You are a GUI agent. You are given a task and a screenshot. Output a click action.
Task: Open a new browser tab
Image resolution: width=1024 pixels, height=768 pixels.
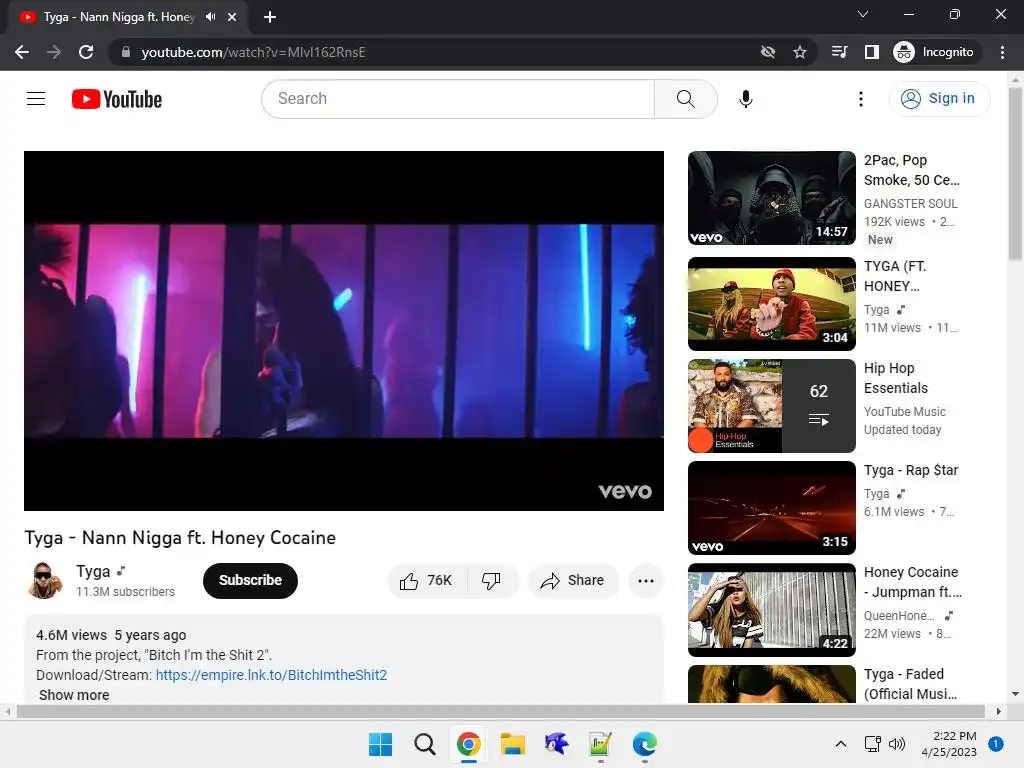270,17
